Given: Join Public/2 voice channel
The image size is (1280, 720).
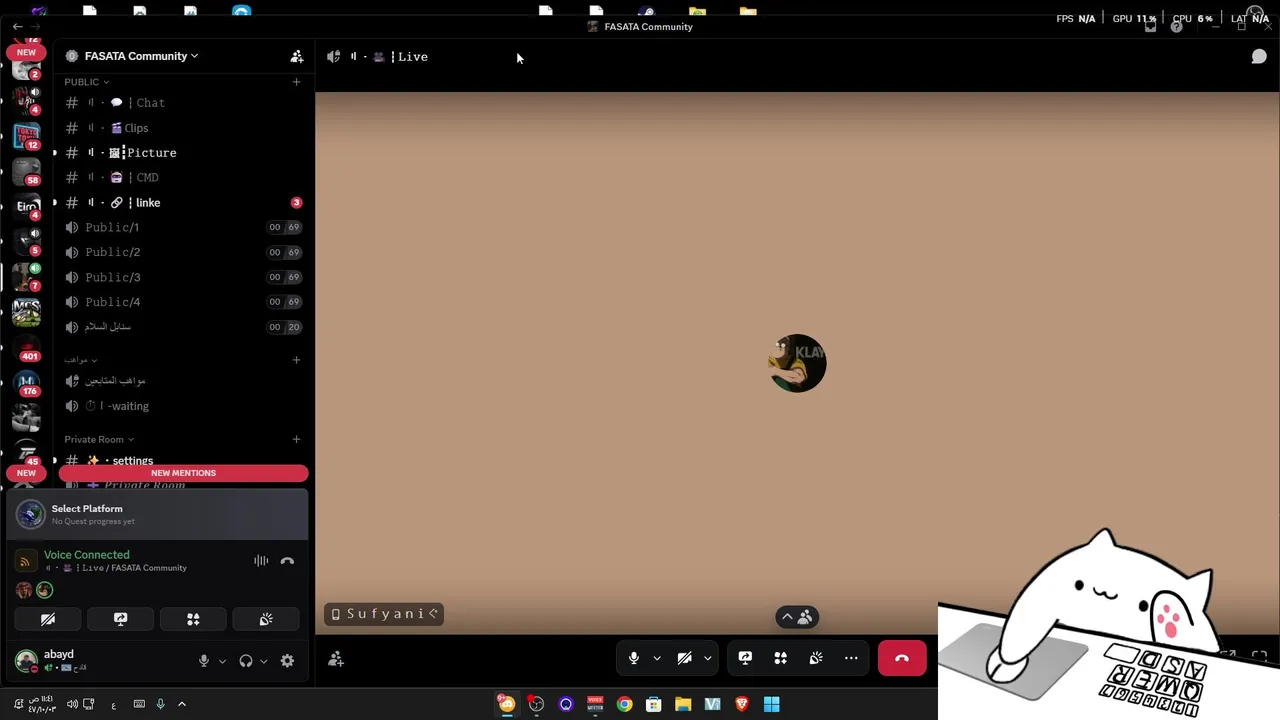Looking at the screenshot, I should [183, 252].
